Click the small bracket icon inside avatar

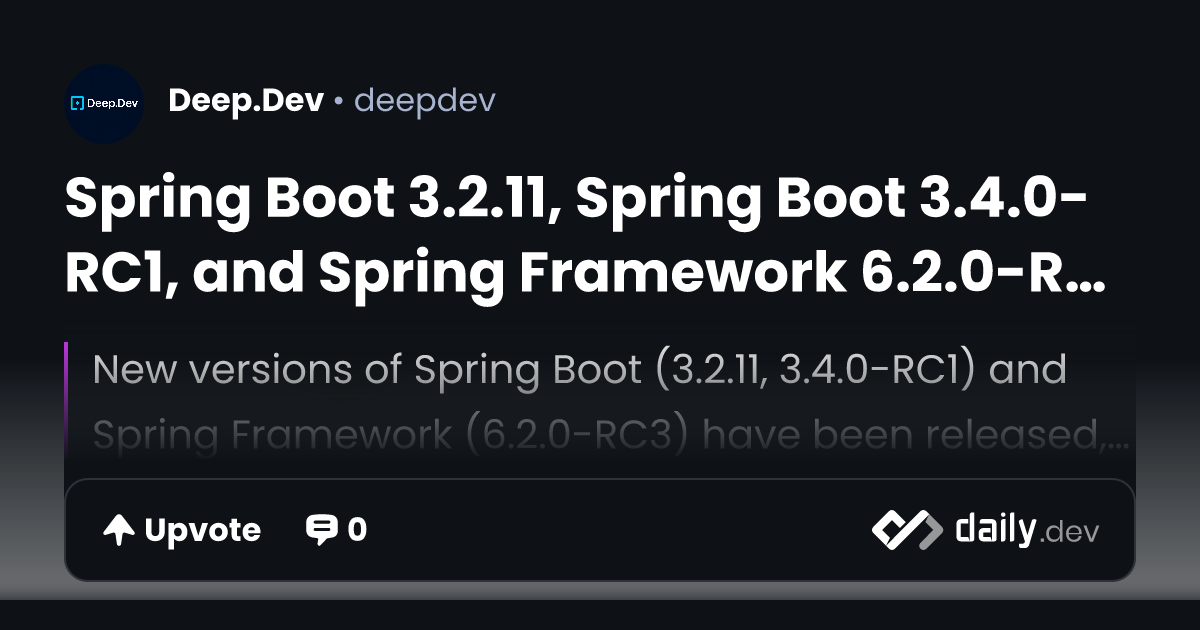click(76, 103)
